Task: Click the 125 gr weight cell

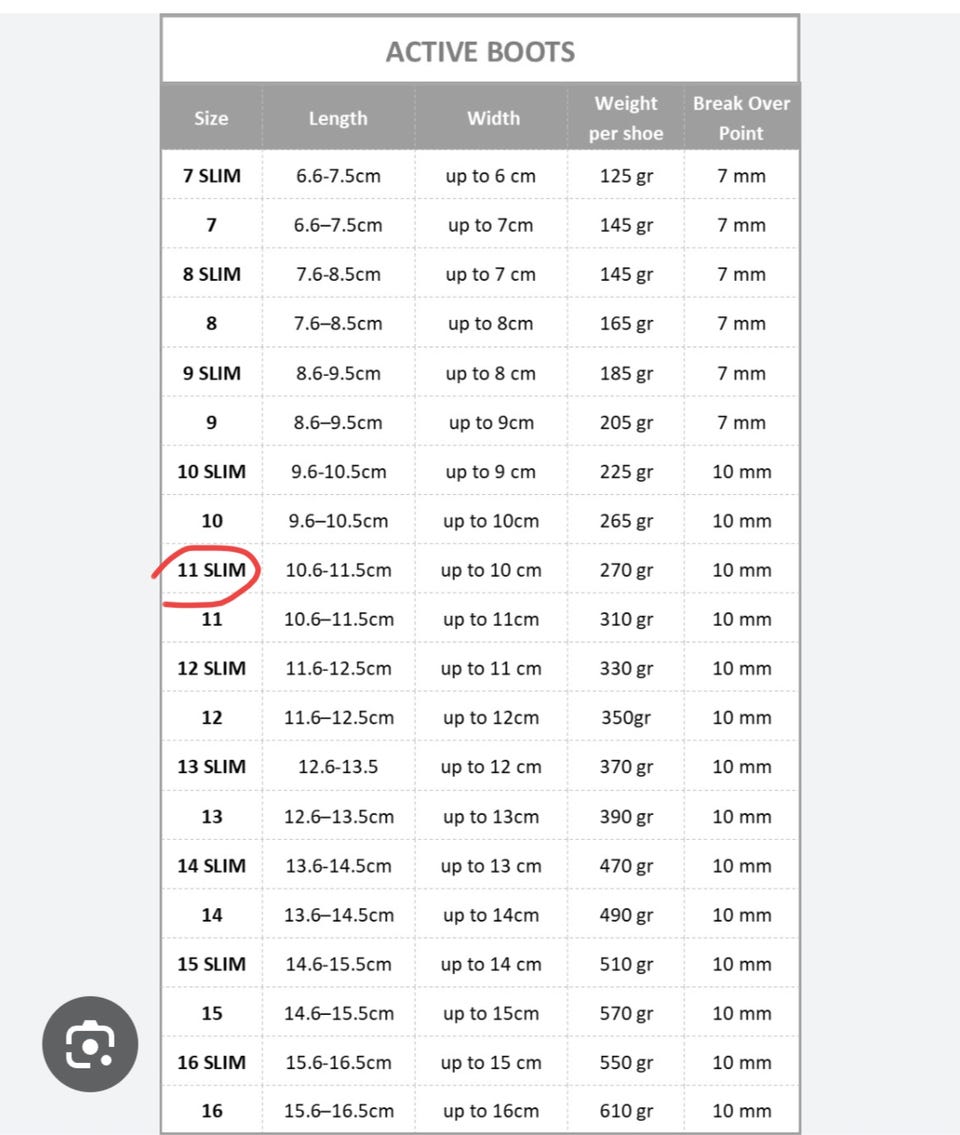Action: click(x=626, y=176)
